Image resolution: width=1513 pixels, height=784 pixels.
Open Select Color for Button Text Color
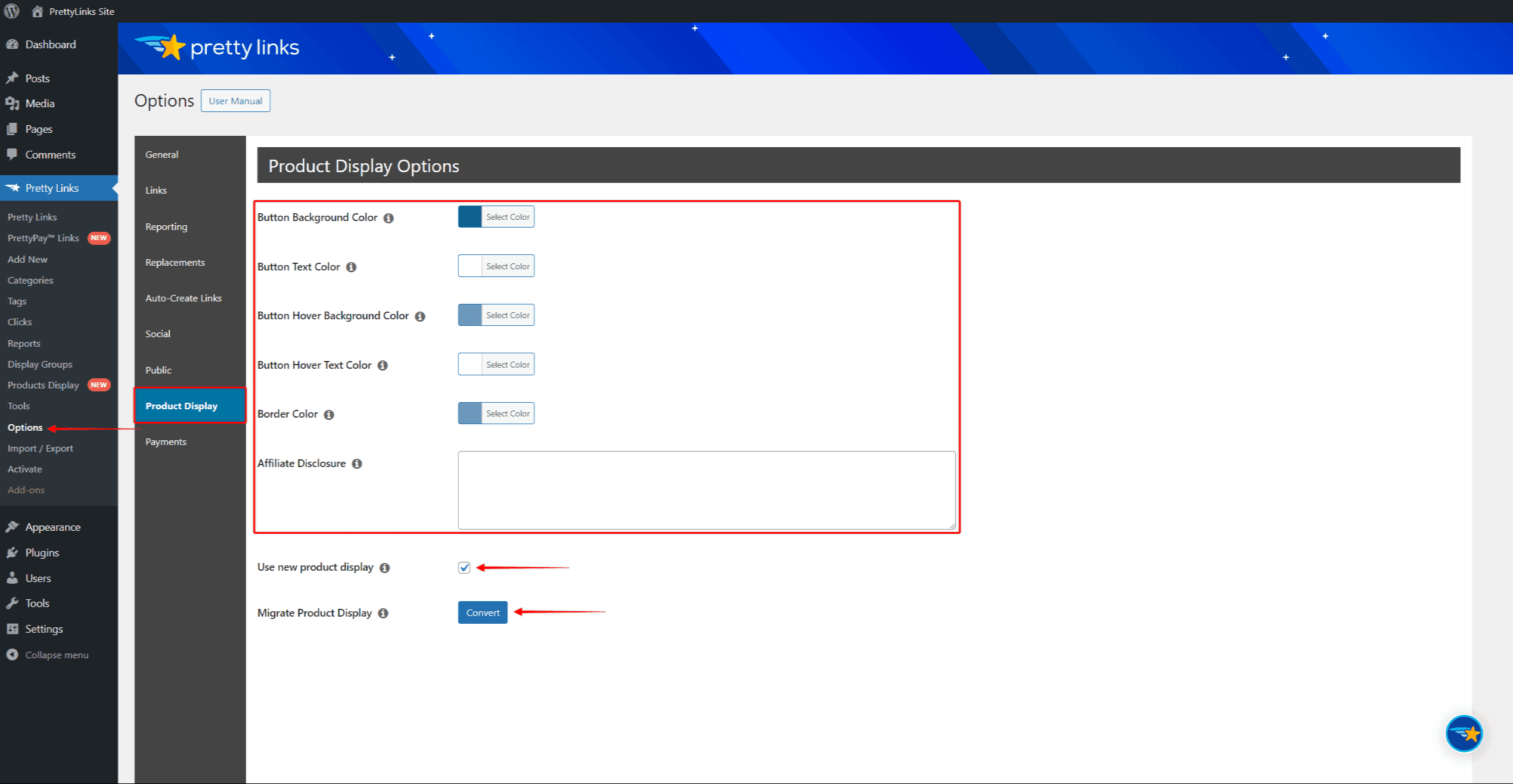pyautogui.click(x=507, y=266)
